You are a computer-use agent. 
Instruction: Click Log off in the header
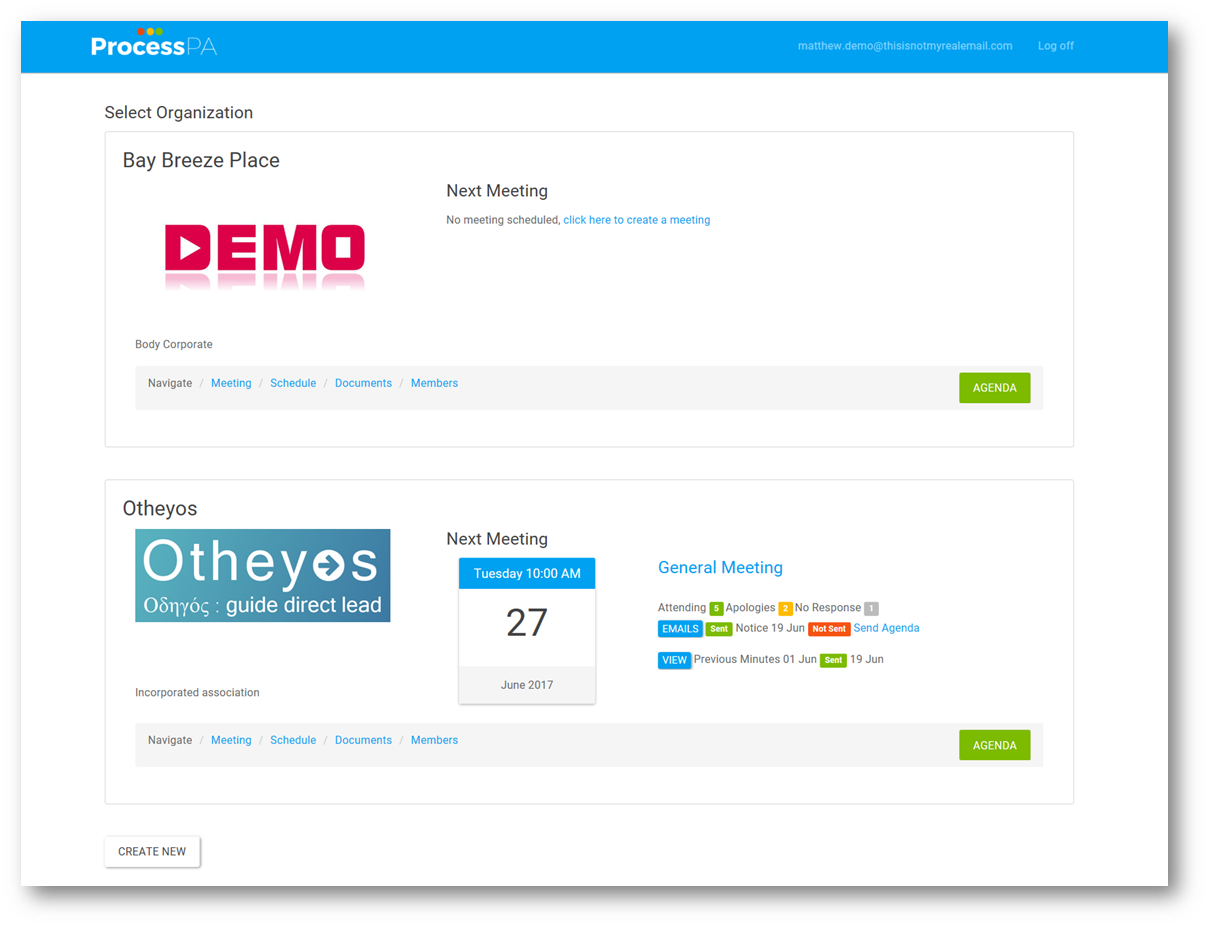1055,46
